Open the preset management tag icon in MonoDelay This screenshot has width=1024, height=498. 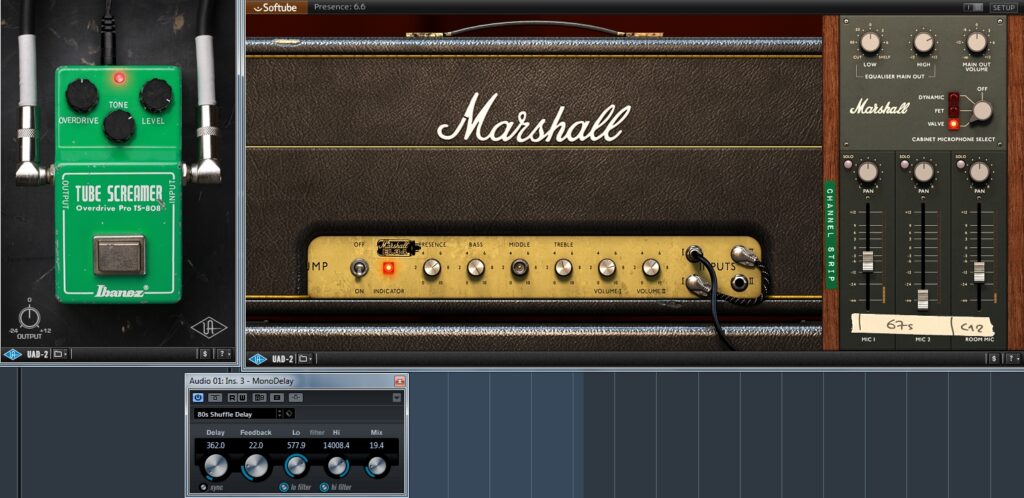[x=289, y=414]
